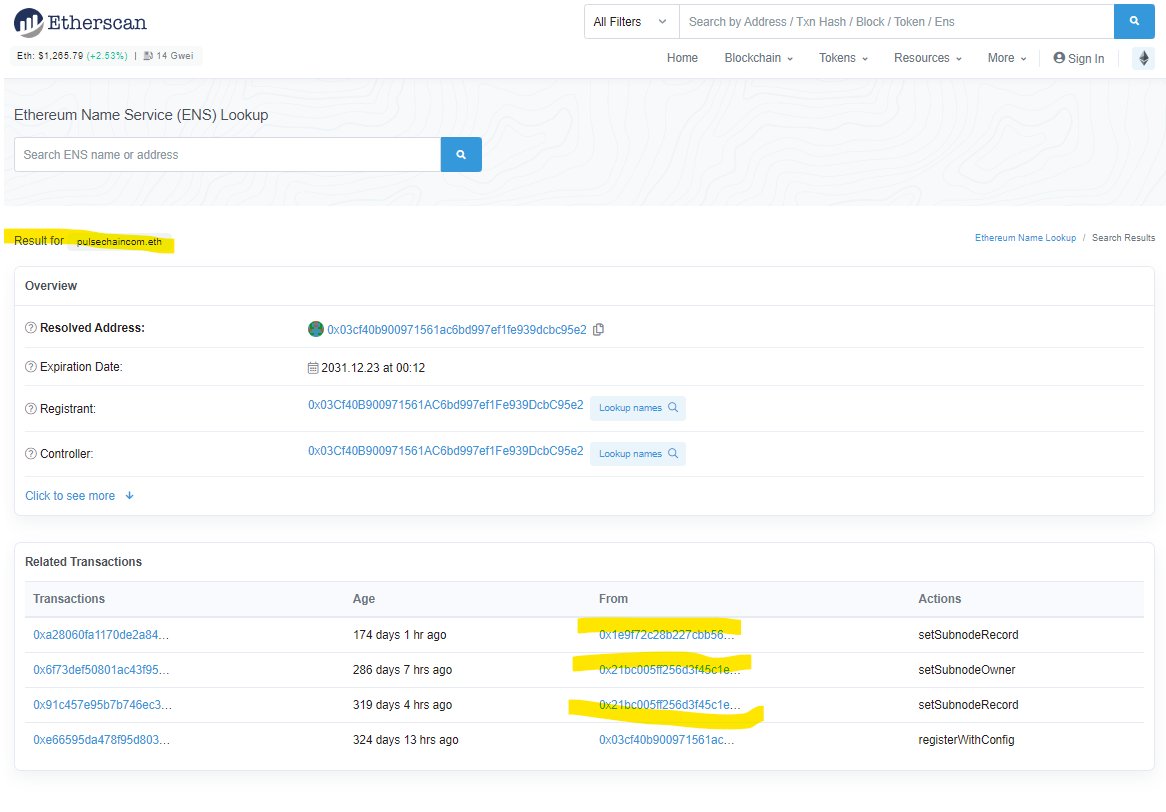
Task: Click Lookup names next to Controller
Action: tap(637, 454)
